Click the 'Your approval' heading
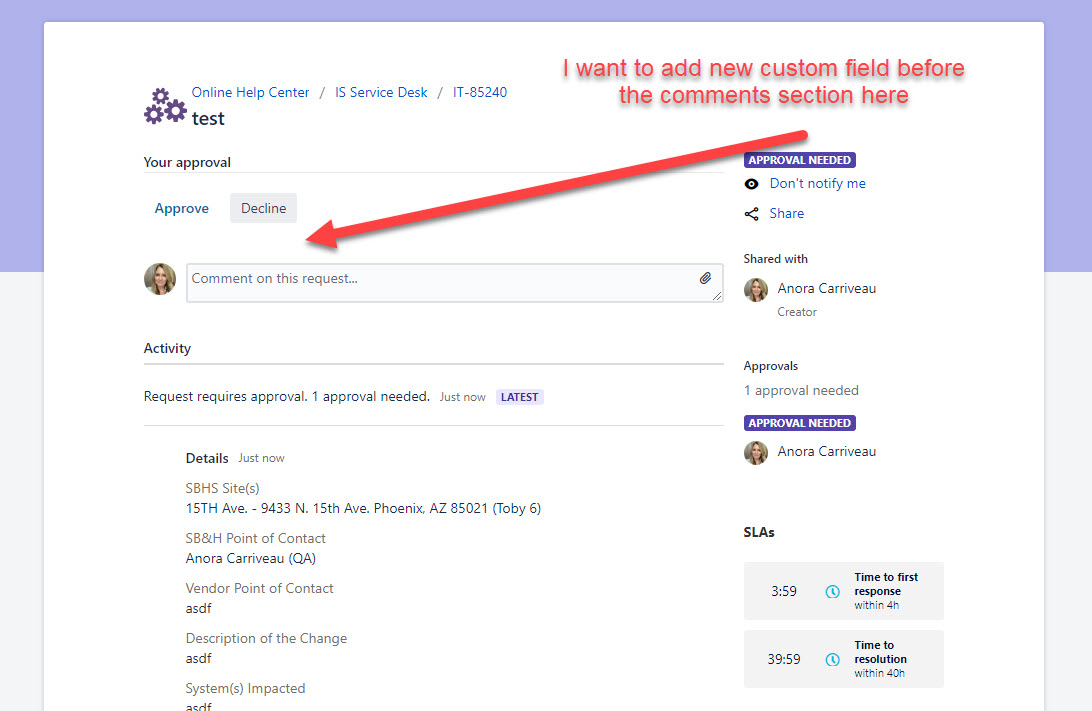The image size is (1092, 711). coord(187,162)
